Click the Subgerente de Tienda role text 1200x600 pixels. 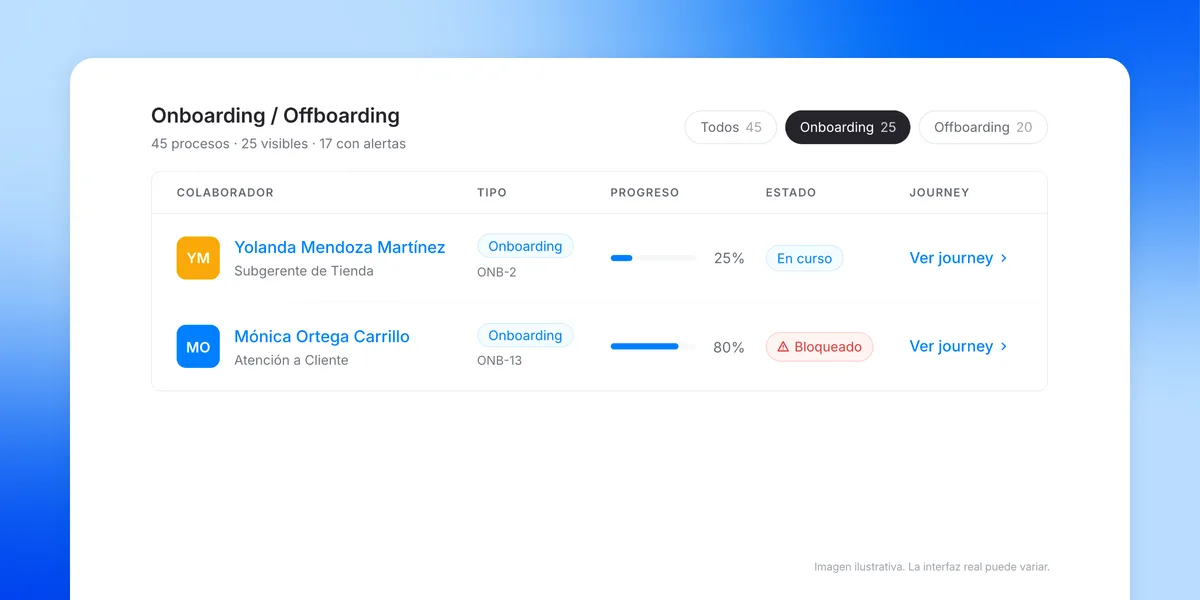click(304, 271)
